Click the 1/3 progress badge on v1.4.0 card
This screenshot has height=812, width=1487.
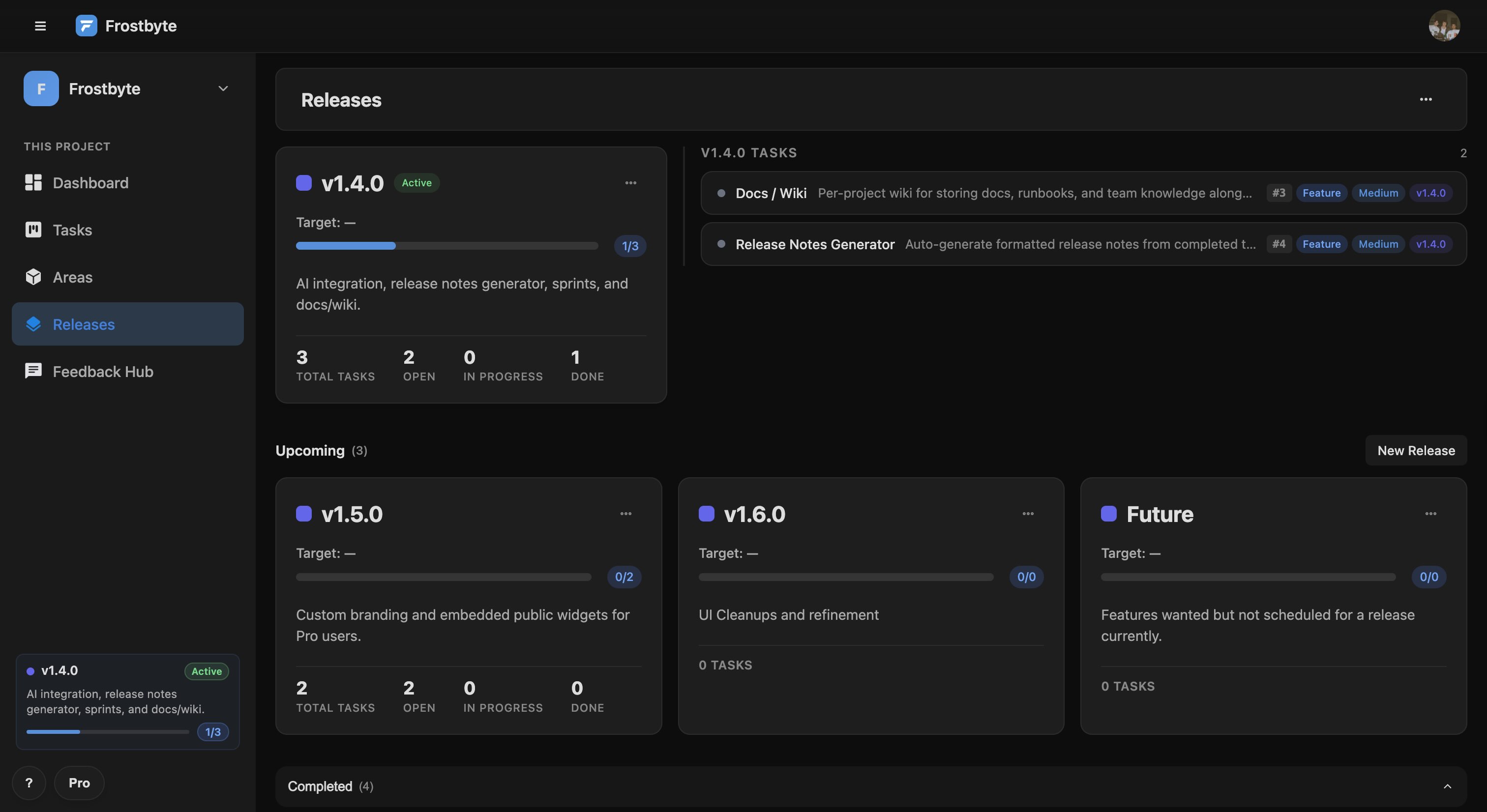[x=630, y=246]
